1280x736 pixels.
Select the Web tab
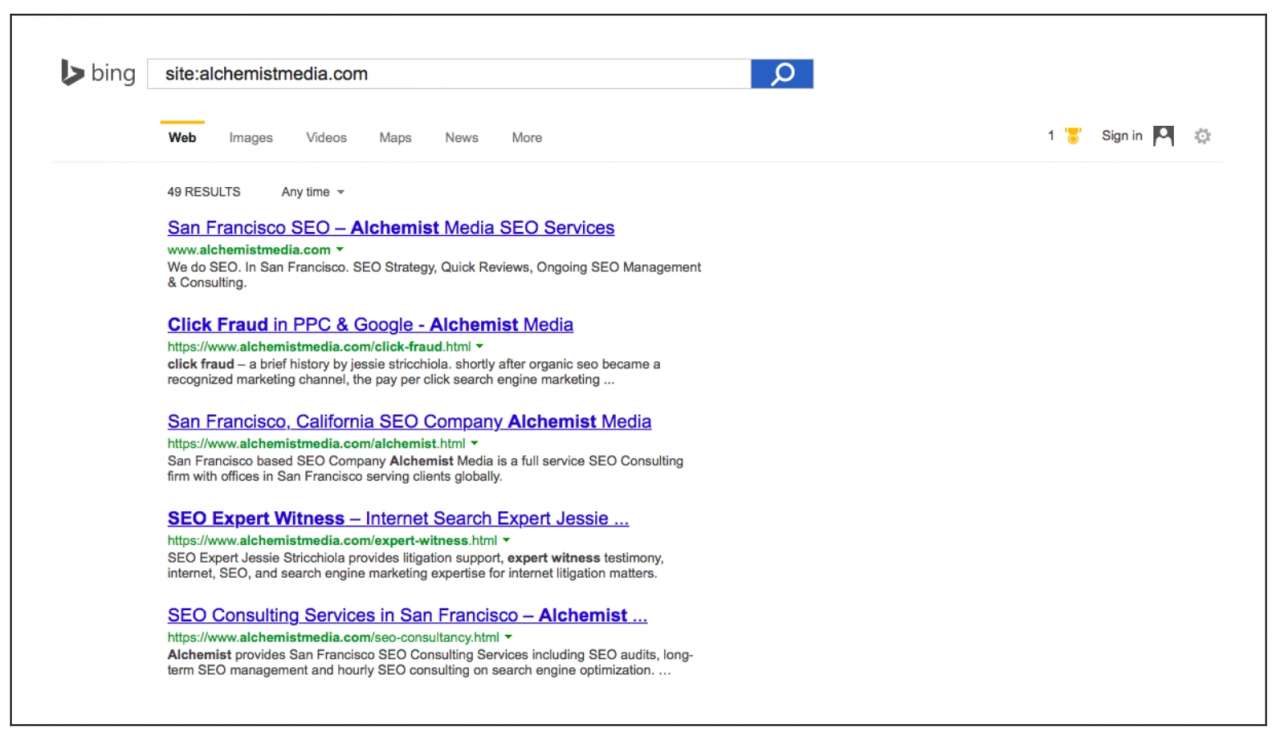182,138
